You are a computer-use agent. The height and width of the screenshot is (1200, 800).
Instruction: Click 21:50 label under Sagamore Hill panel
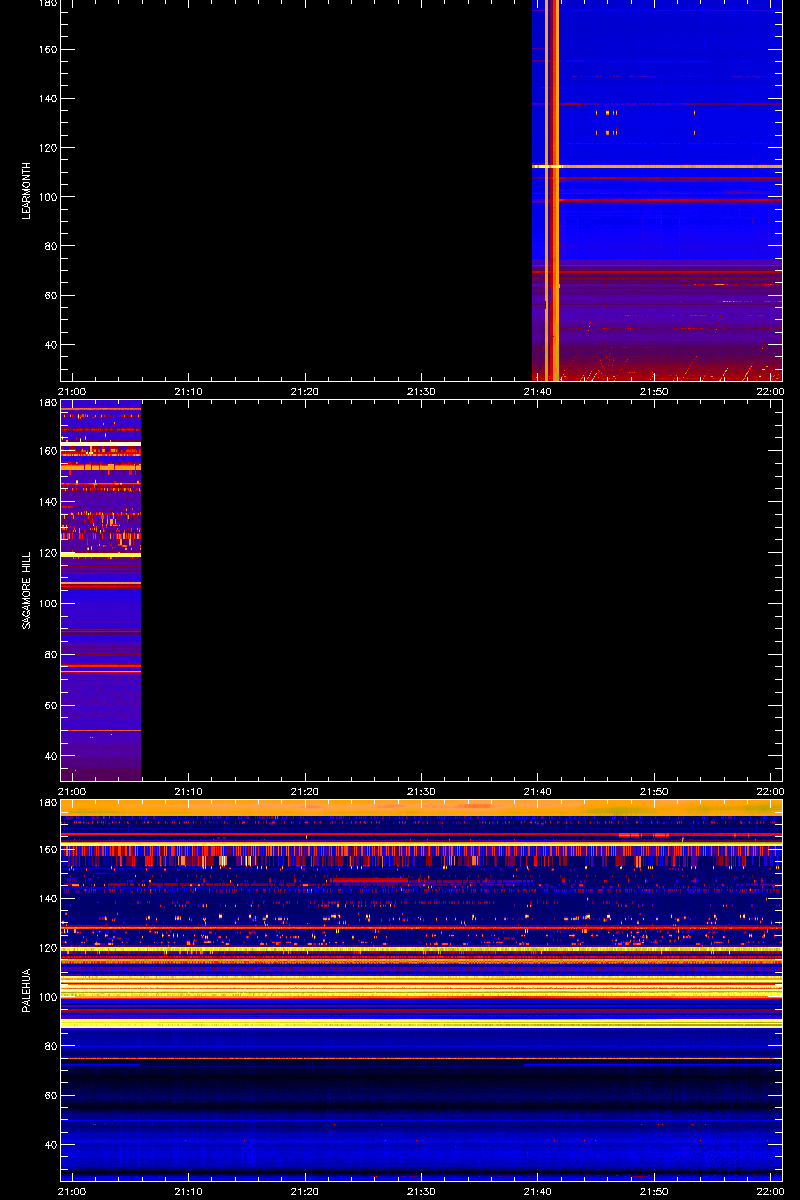click(654, 791)
